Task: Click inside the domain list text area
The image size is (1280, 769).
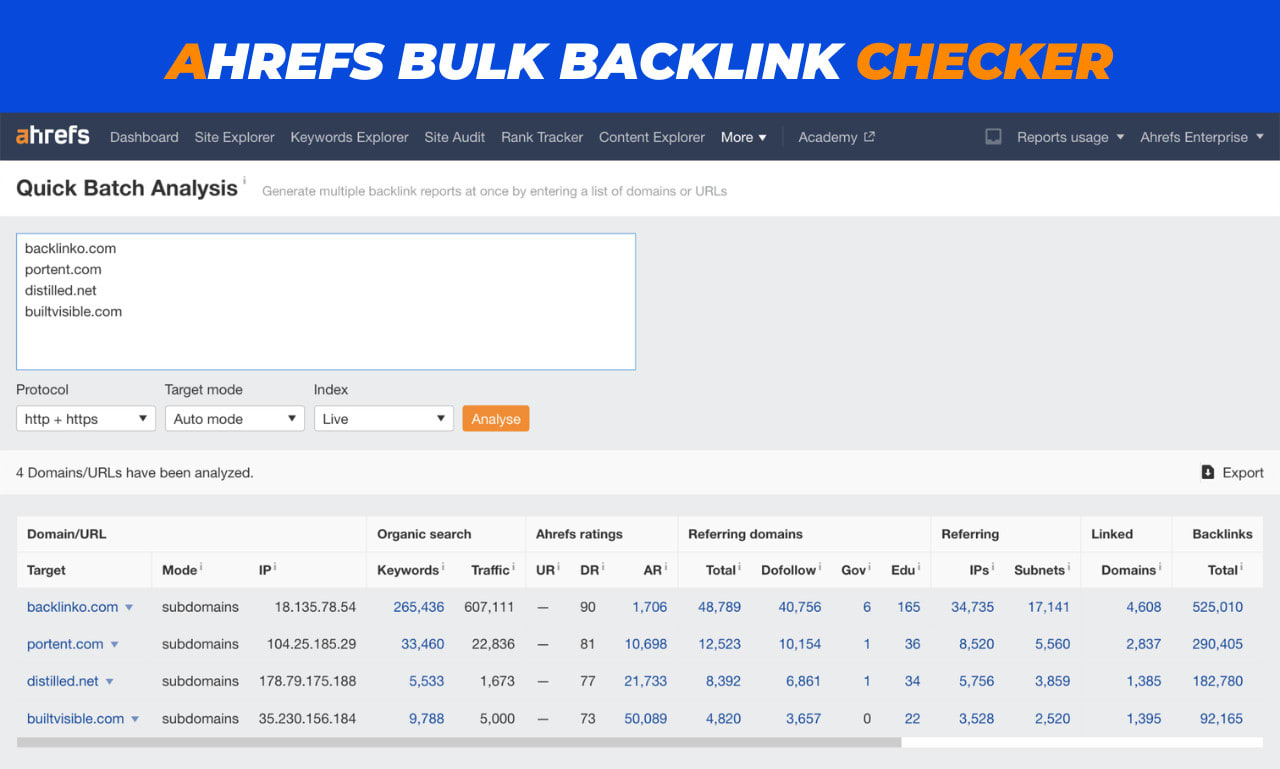Action: coord(325,300)
